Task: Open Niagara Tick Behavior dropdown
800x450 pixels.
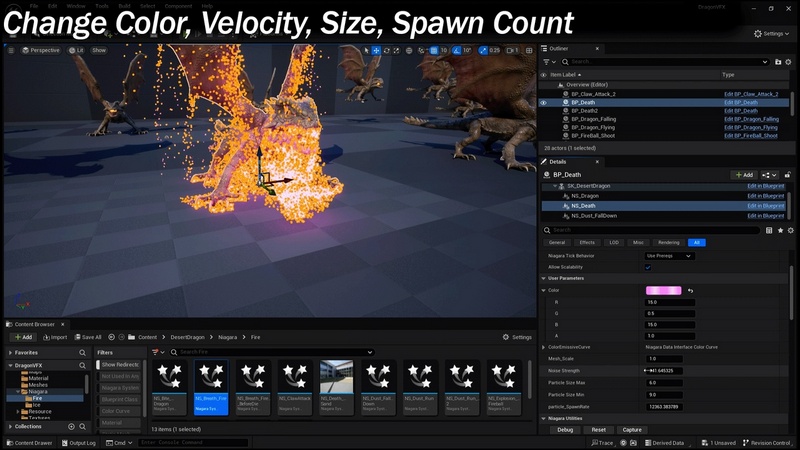Action: pyautogui.click(x=669, y=256)
